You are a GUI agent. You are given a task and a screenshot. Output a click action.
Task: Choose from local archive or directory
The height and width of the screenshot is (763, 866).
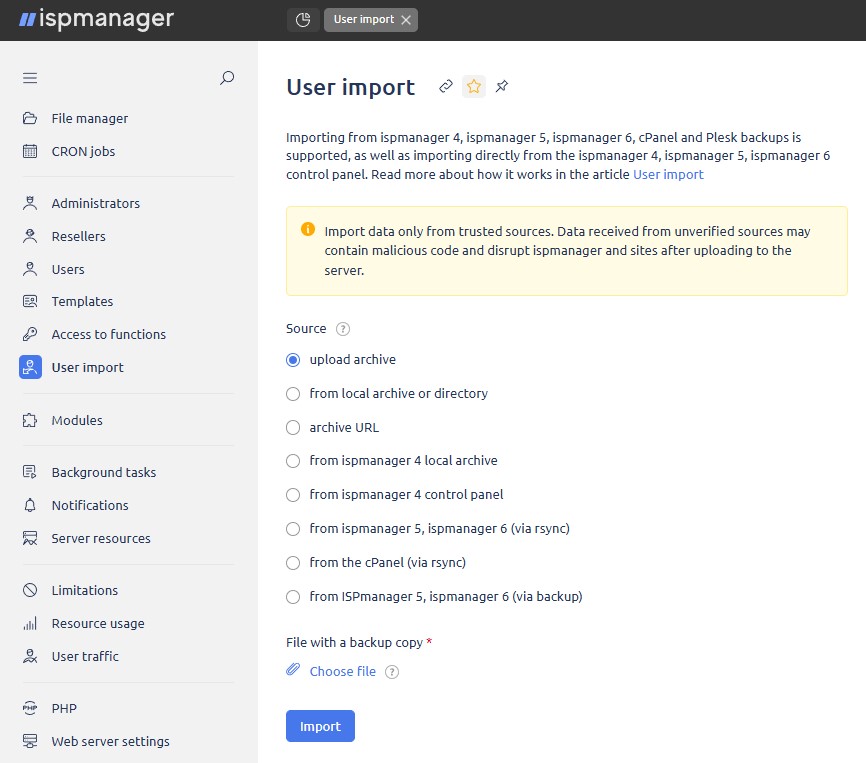click(x=293, y=394)
